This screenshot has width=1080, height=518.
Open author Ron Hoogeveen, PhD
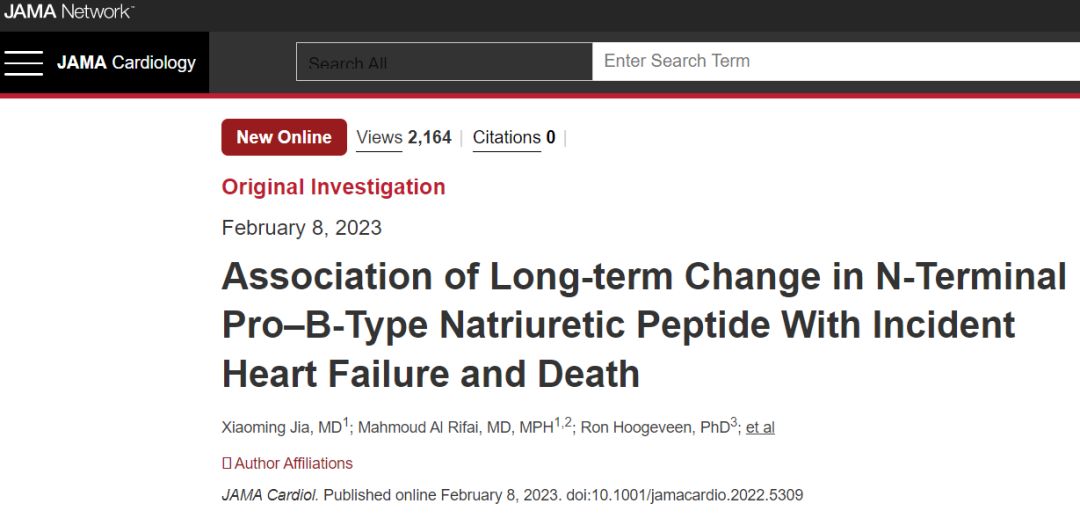pyautogui.click(x=658, y=427)
